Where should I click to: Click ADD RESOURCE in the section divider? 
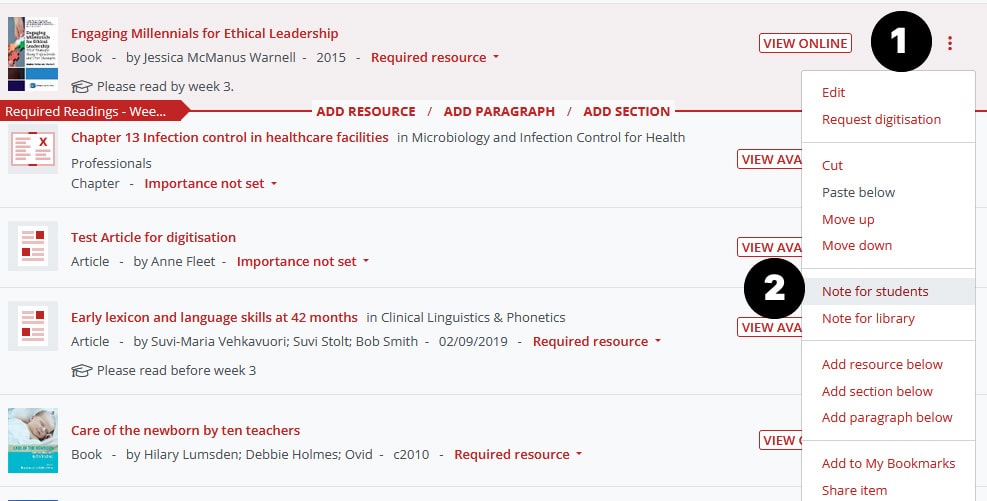(366, 112)
